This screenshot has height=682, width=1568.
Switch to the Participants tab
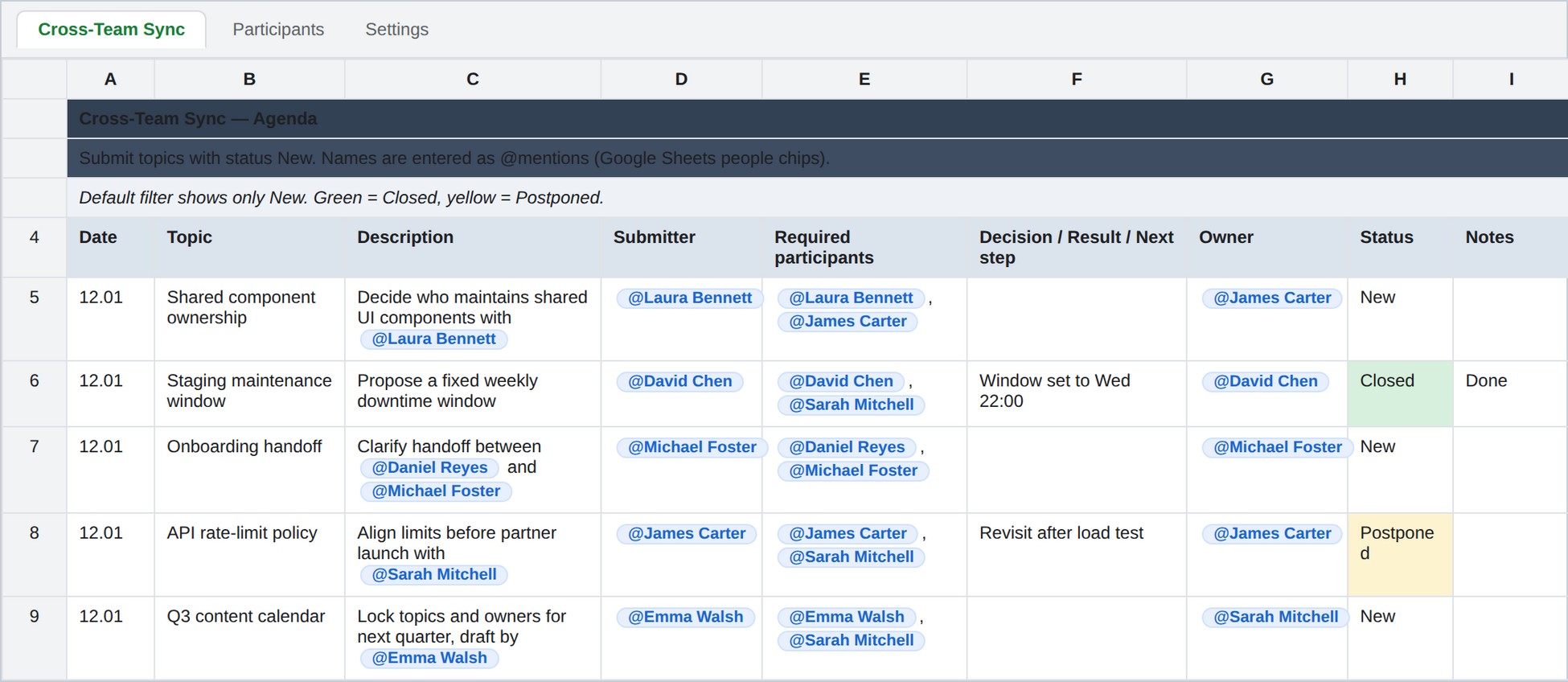click(x=278, y=30)
